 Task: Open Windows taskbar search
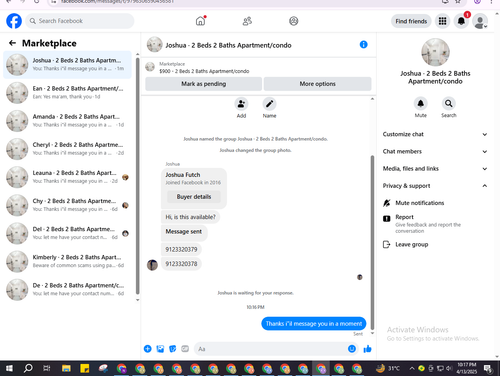coord(28,368)
